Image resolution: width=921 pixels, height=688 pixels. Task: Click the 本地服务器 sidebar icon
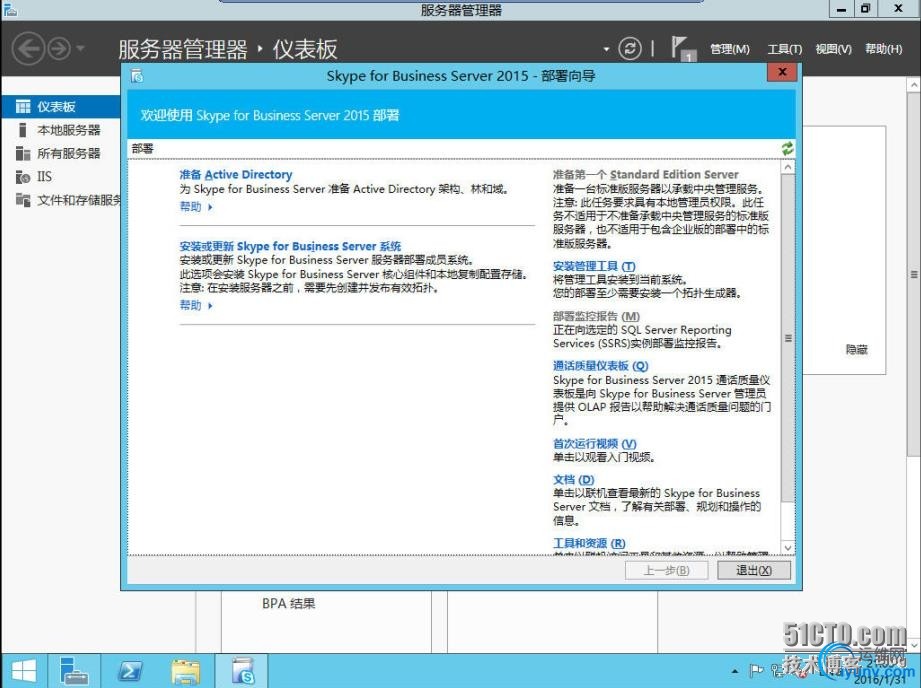point(23,130)
